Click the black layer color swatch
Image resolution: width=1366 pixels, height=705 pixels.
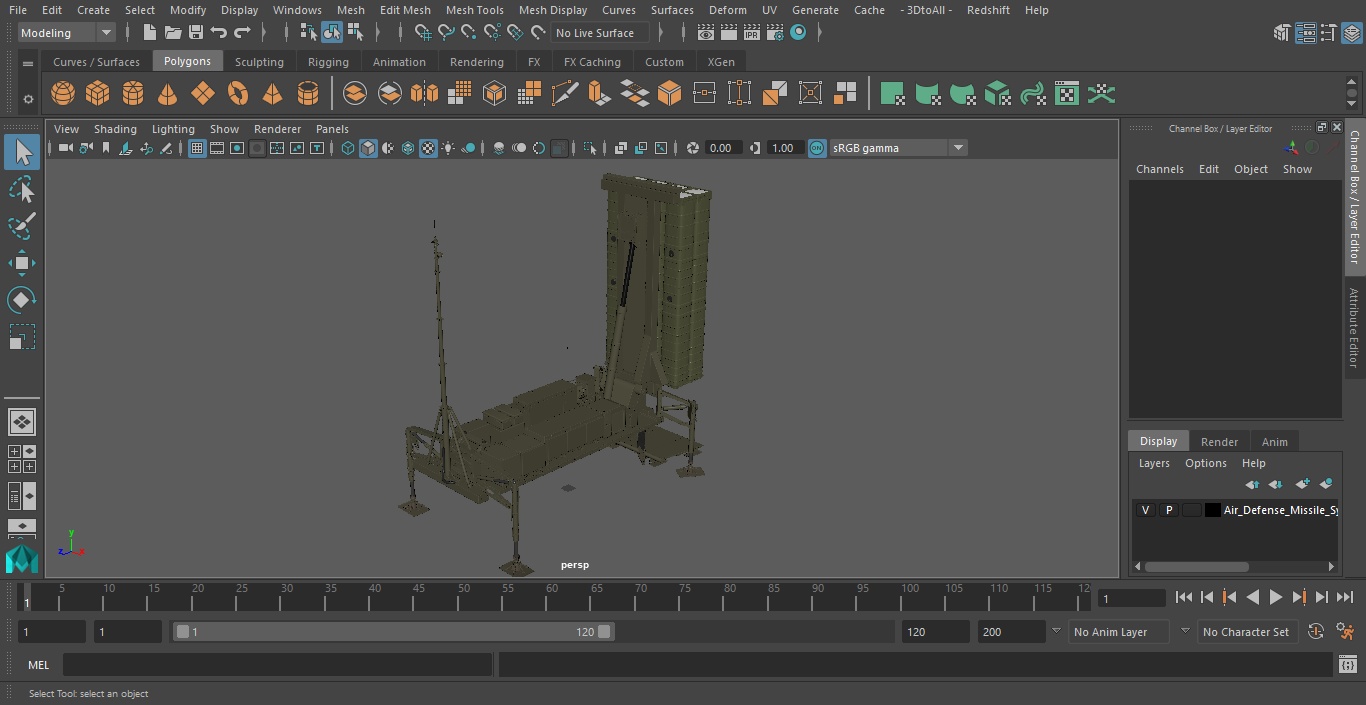point(1213,510)
